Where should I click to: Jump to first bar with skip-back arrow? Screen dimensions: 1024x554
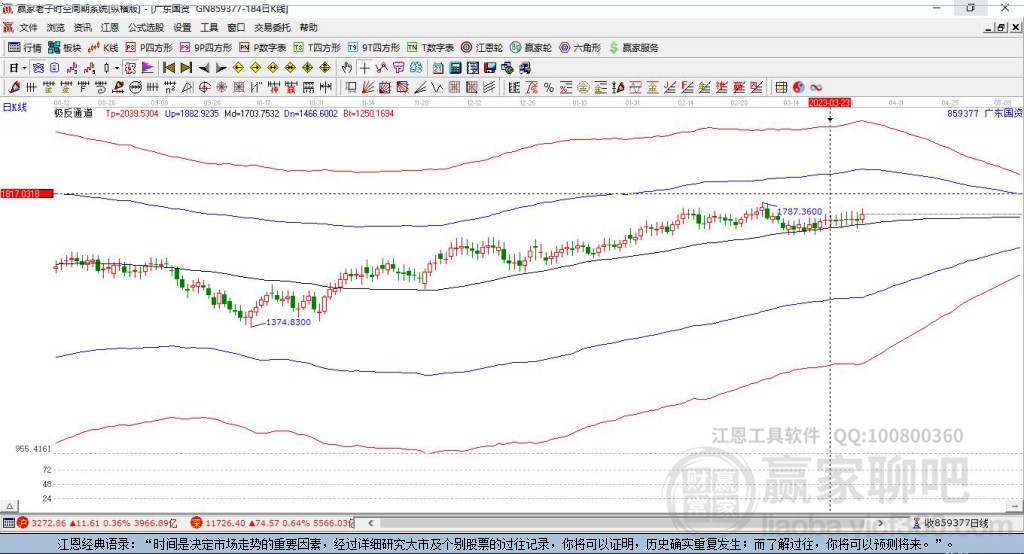point(168,68)
